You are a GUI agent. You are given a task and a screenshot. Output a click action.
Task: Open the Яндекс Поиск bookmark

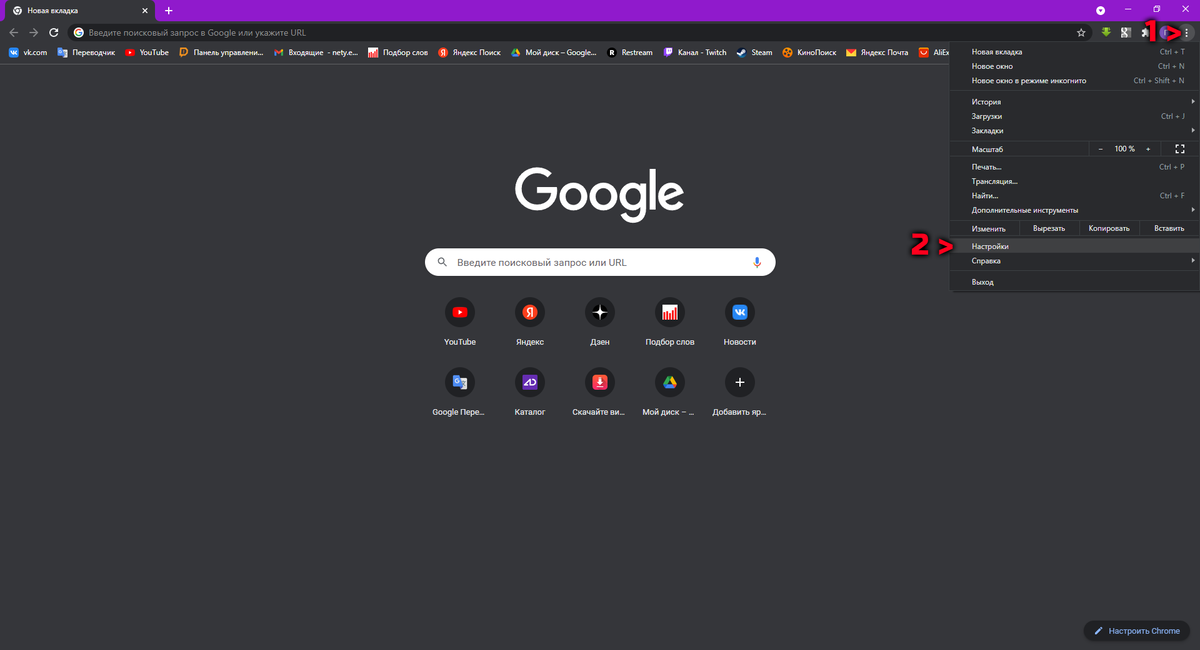pyautogui.click(x=470, y=53)
